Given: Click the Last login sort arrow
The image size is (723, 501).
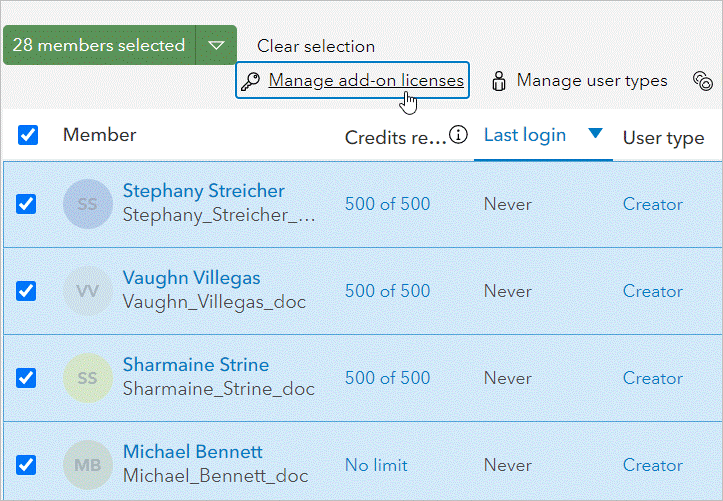Looking at the screenshot, I should [x=596, y=134].
